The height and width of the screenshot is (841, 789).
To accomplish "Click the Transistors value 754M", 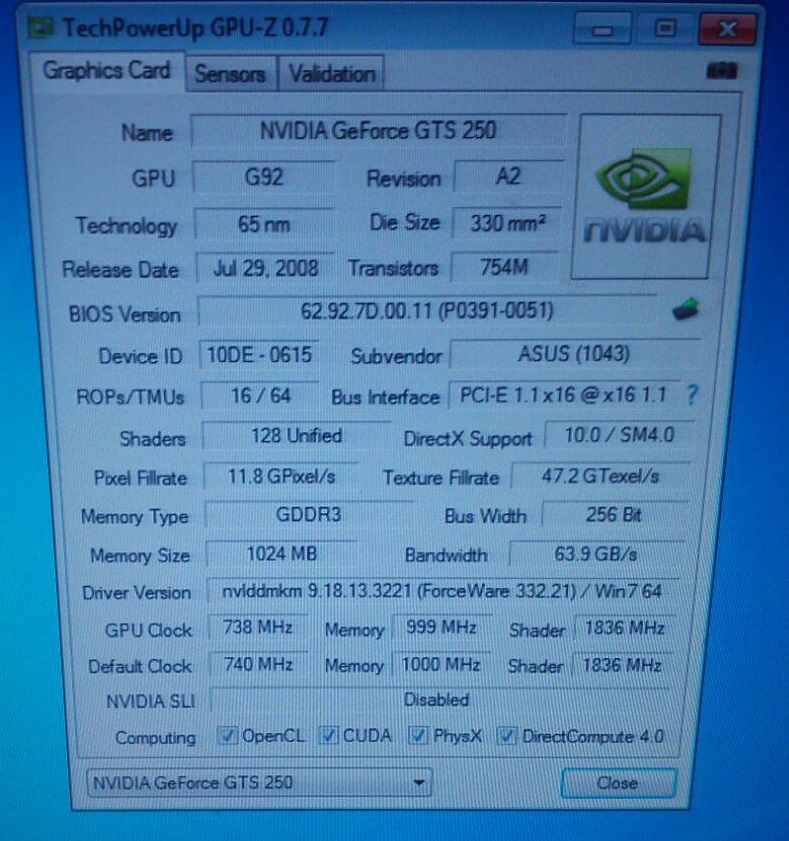I will 505,267.
